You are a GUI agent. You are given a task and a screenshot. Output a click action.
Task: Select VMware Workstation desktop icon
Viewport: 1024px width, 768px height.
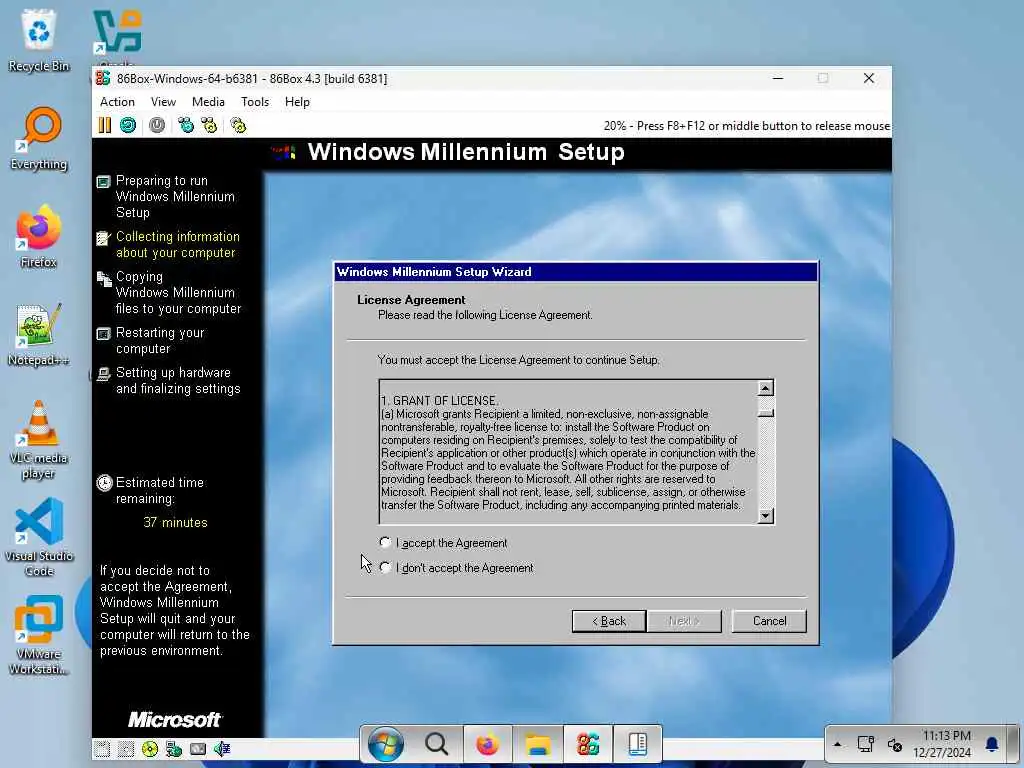pyautogui.click(x=39, y=635)
